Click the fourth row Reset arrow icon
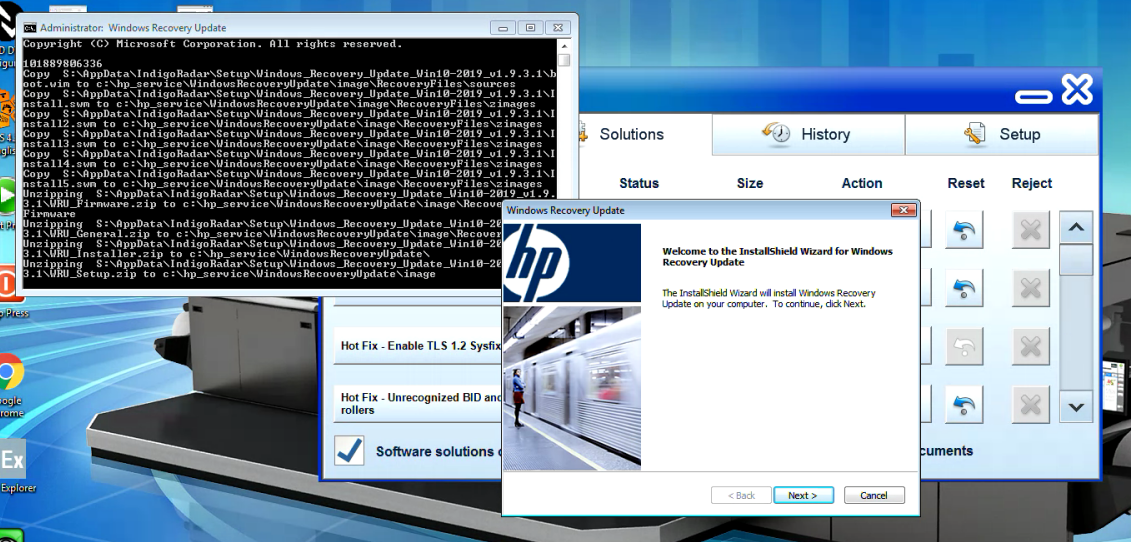Image resolution: width=1131 pixels, height=542 pixels. coord(965,405)
